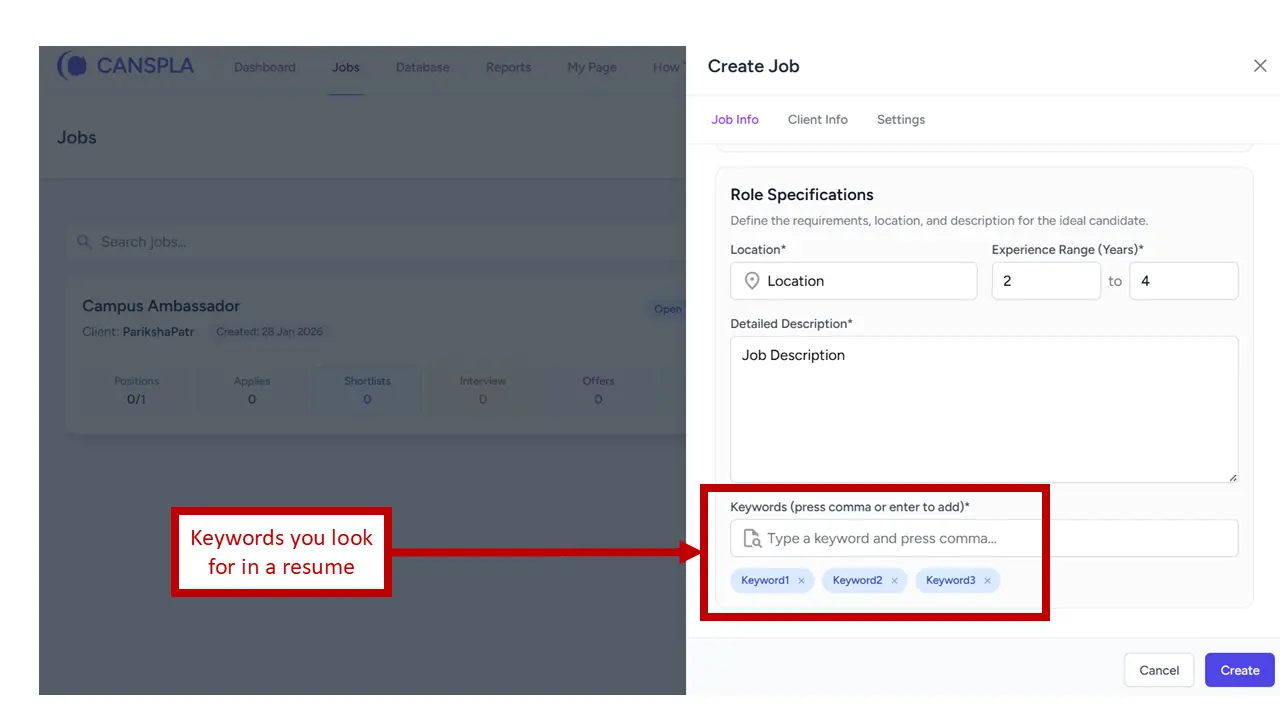Cancel the job creation
Image resolution: width=1280 pixels, height=720 pixels.
(x=1158, y=670)
